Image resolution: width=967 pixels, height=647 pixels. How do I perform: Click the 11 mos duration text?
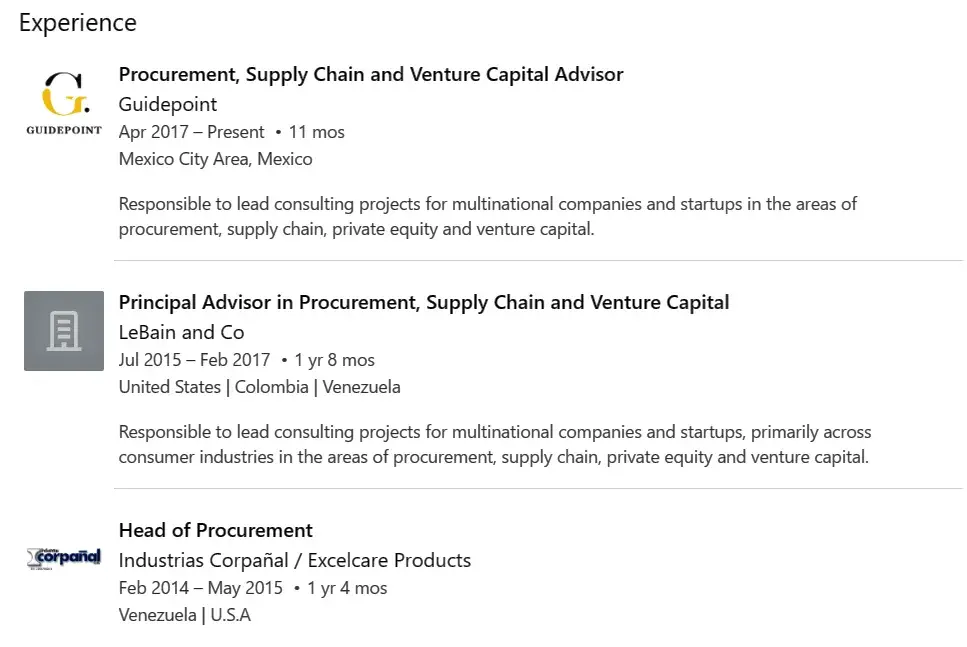317,132
